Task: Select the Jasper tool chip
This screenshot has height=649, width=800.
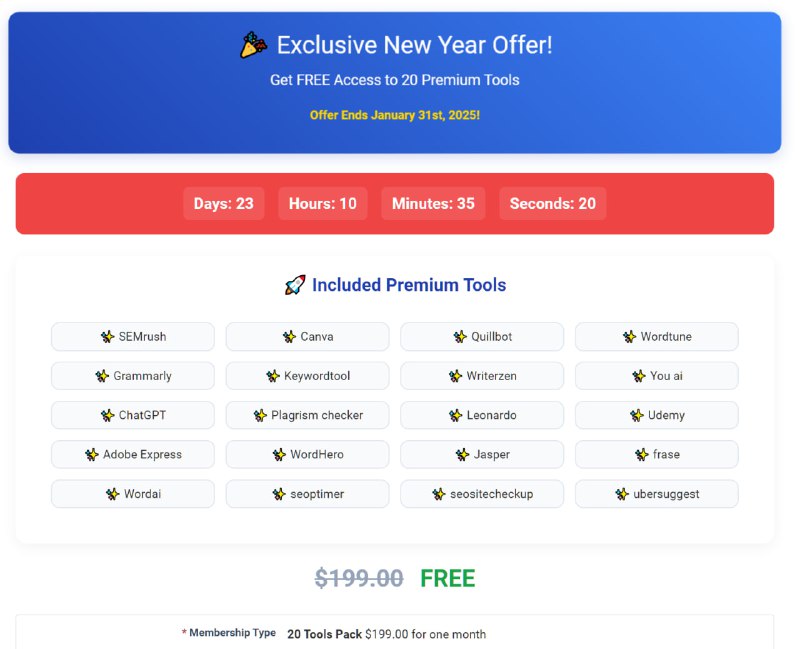Action: 482,455
